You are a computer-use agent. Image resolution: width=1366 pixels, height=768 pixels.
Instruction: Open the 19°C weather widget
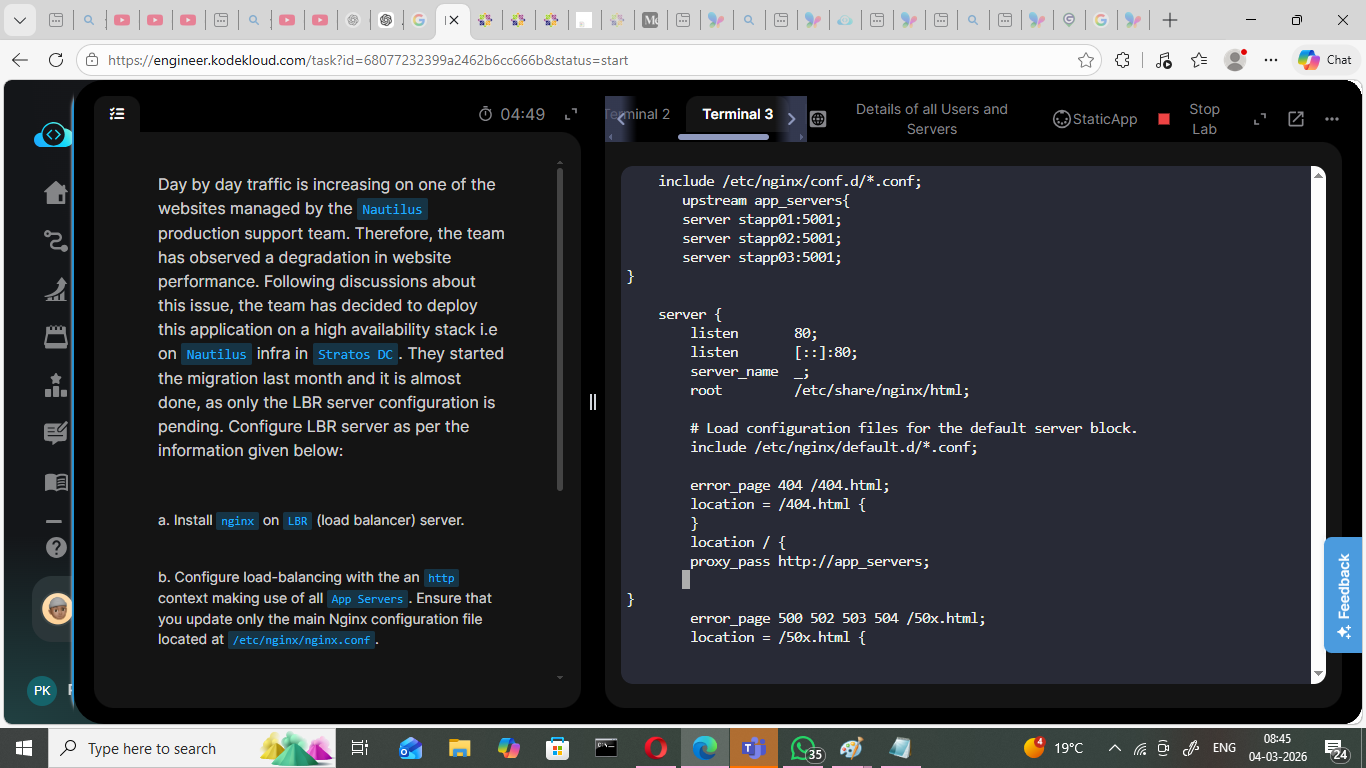click(x=1055, y=748)
